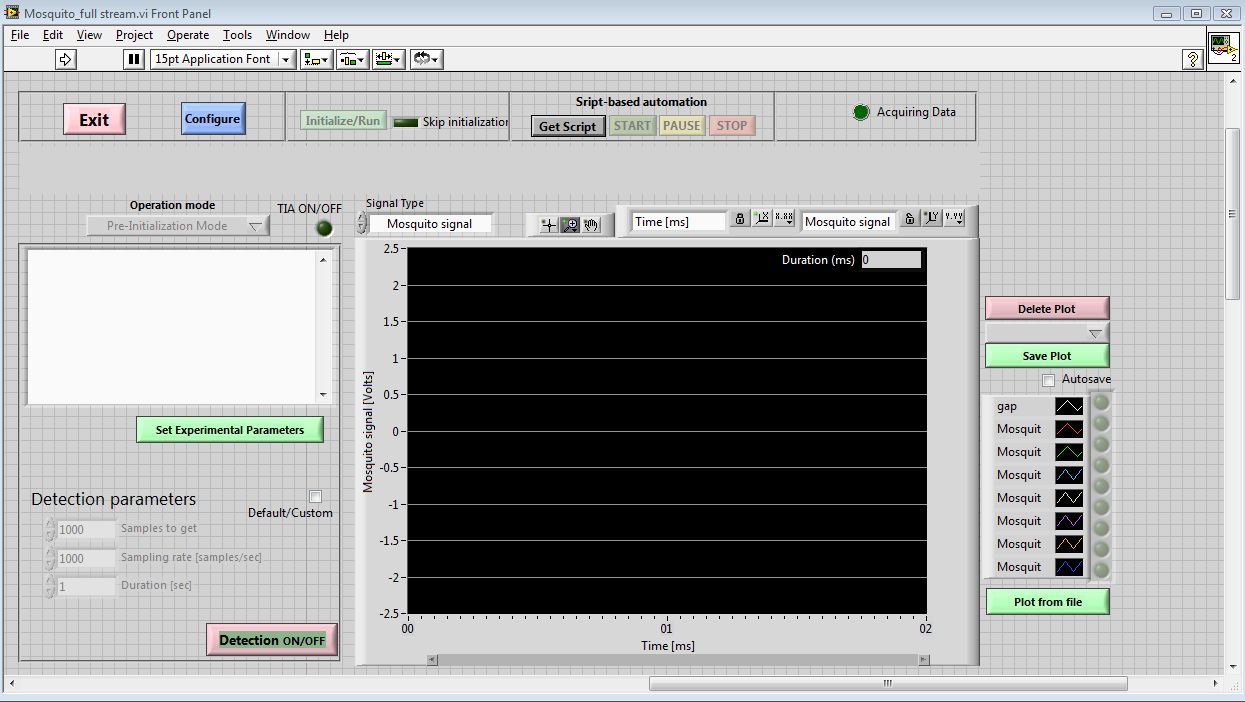1245x702 pixels.
Task: Click the Delete Plot button
Action: click(x=1047, y=309)
